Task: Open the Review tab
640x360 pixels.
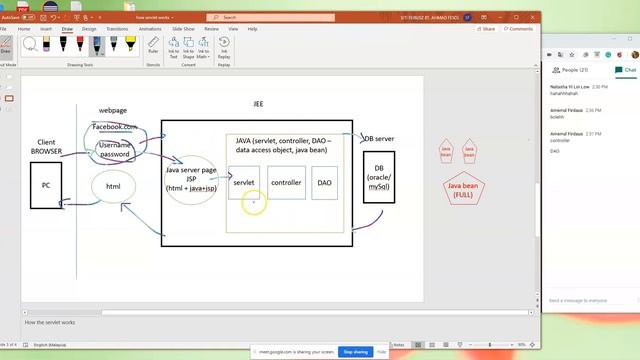Action: [x=211, y=29]
